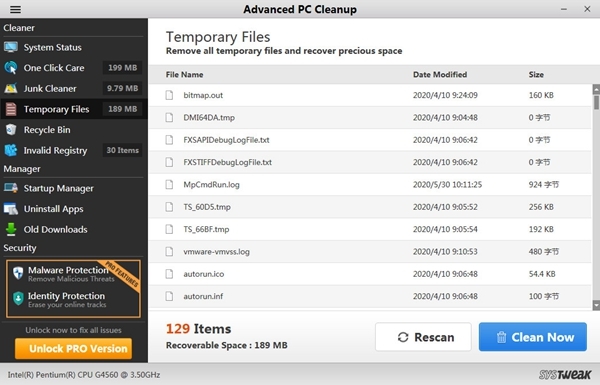
Task: Click the file icon beside FXSTIFFDebugLogFile.txt
Action: click(169, 162)
